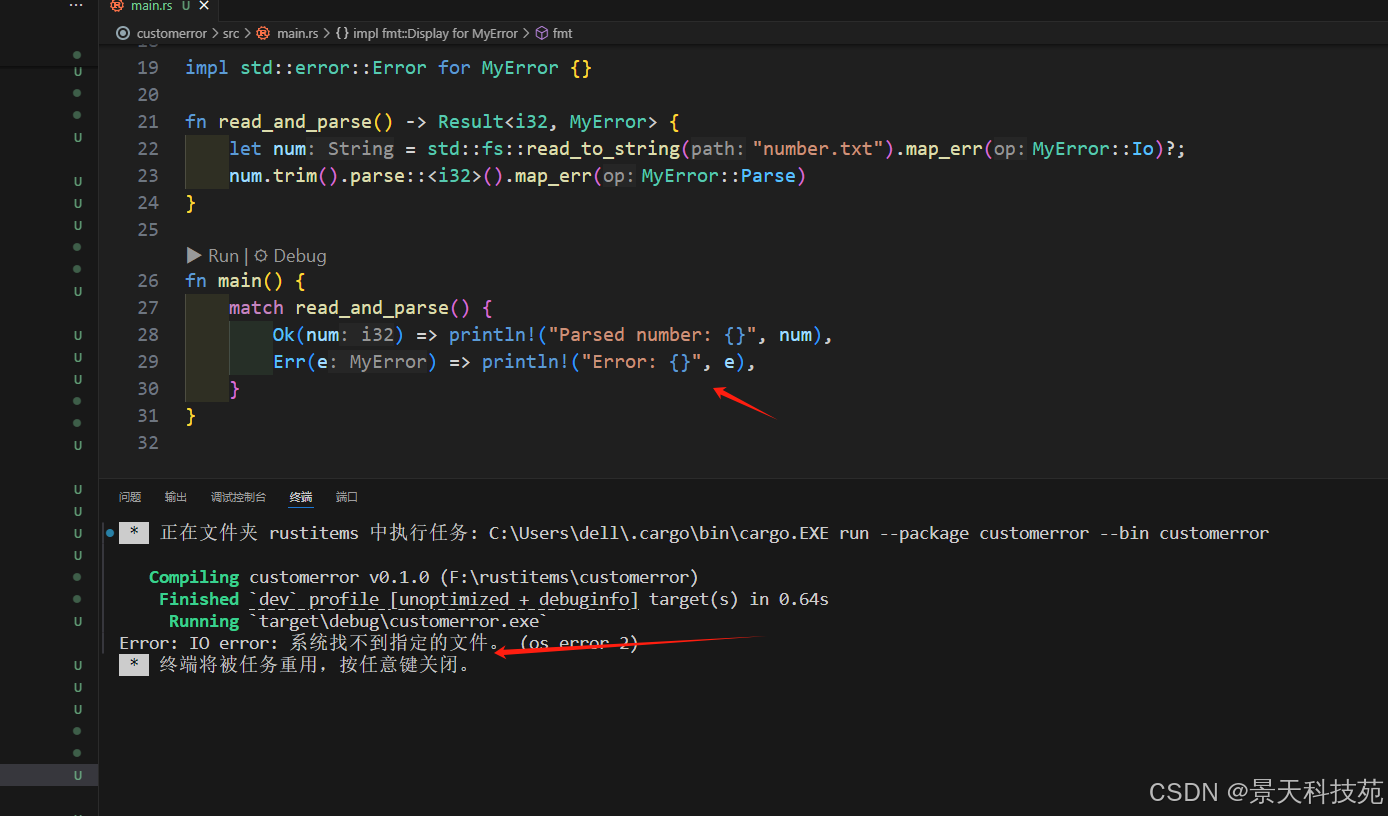Switch to the 终端 panel tab

(301, 497)
